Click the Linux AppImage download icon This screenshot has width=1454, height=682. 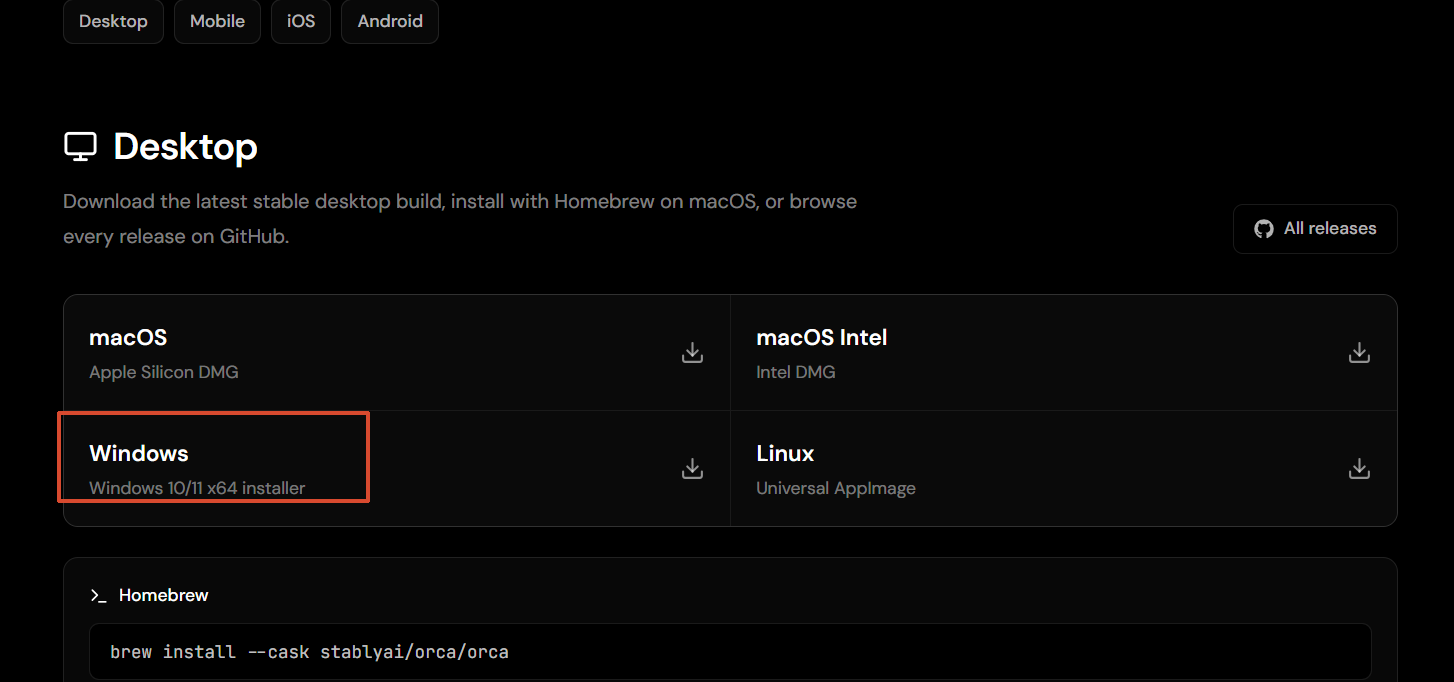click(1359, 468)
